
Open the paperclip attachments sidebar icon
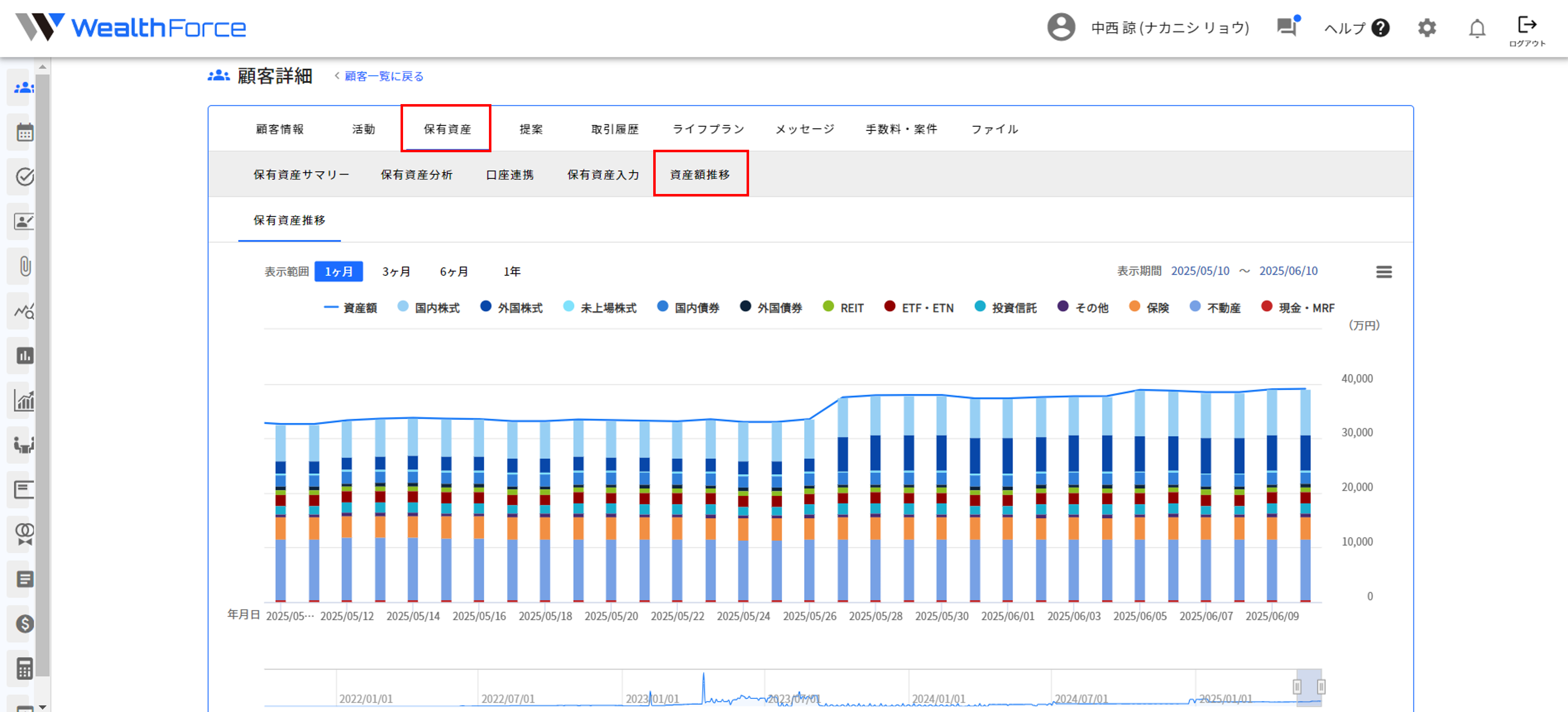coord(24,266)
